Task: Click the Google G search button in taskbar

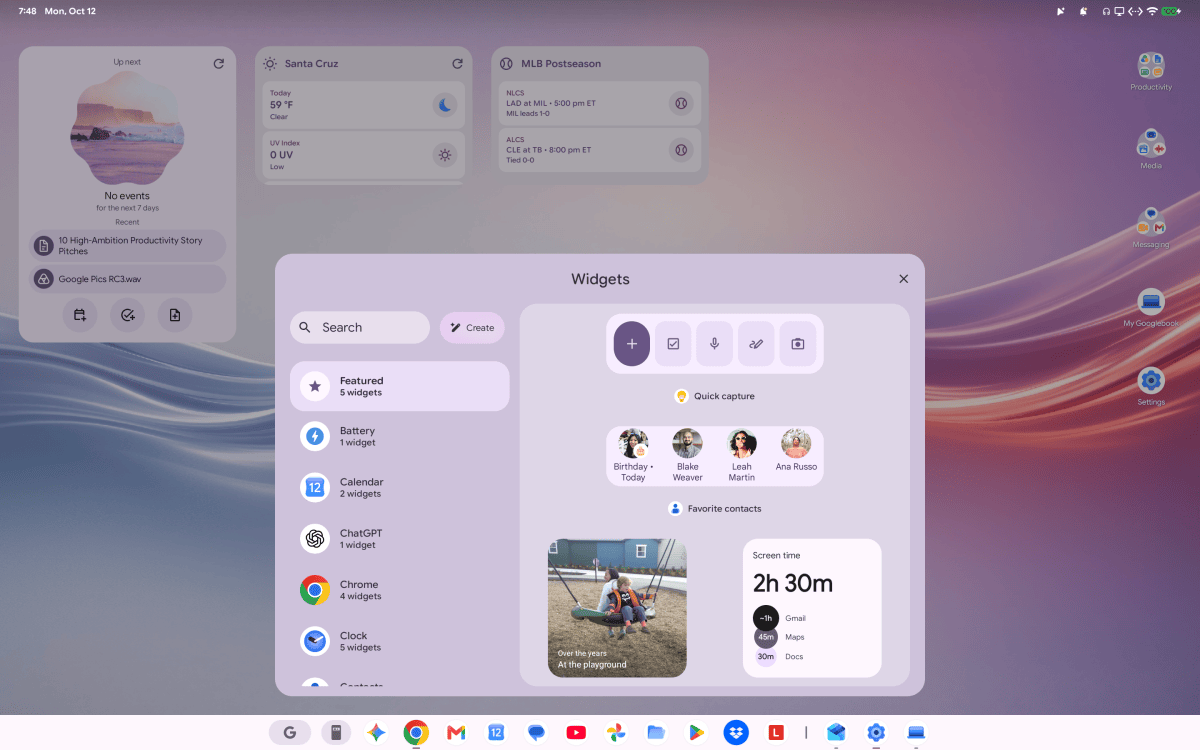Action: point(290,733)
